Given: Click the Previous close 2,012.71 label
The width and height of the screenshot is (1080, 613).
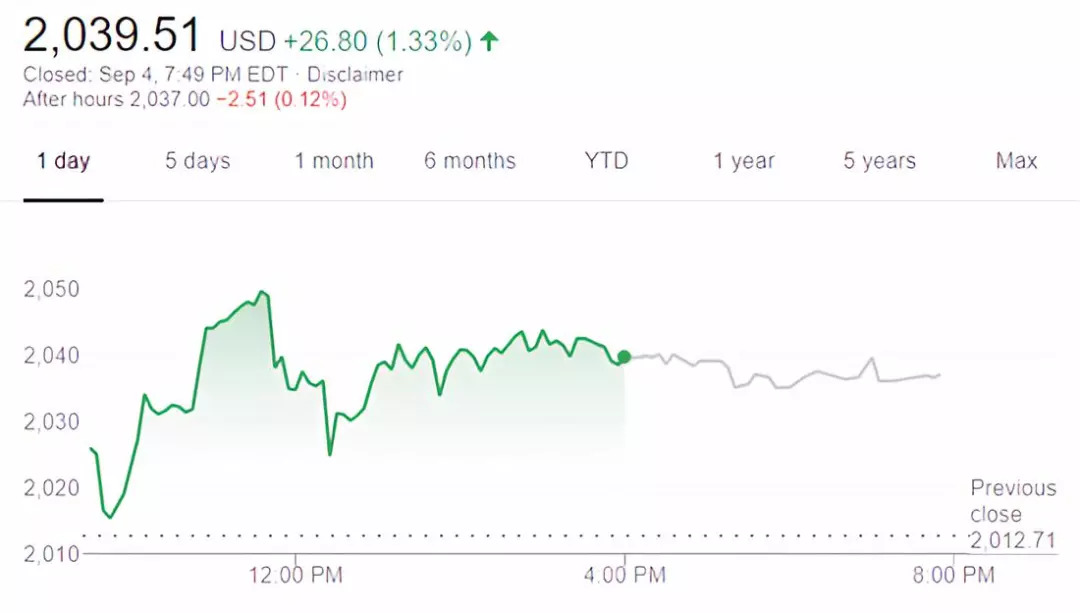Looking at the screenshot, I should point(1012,515).
